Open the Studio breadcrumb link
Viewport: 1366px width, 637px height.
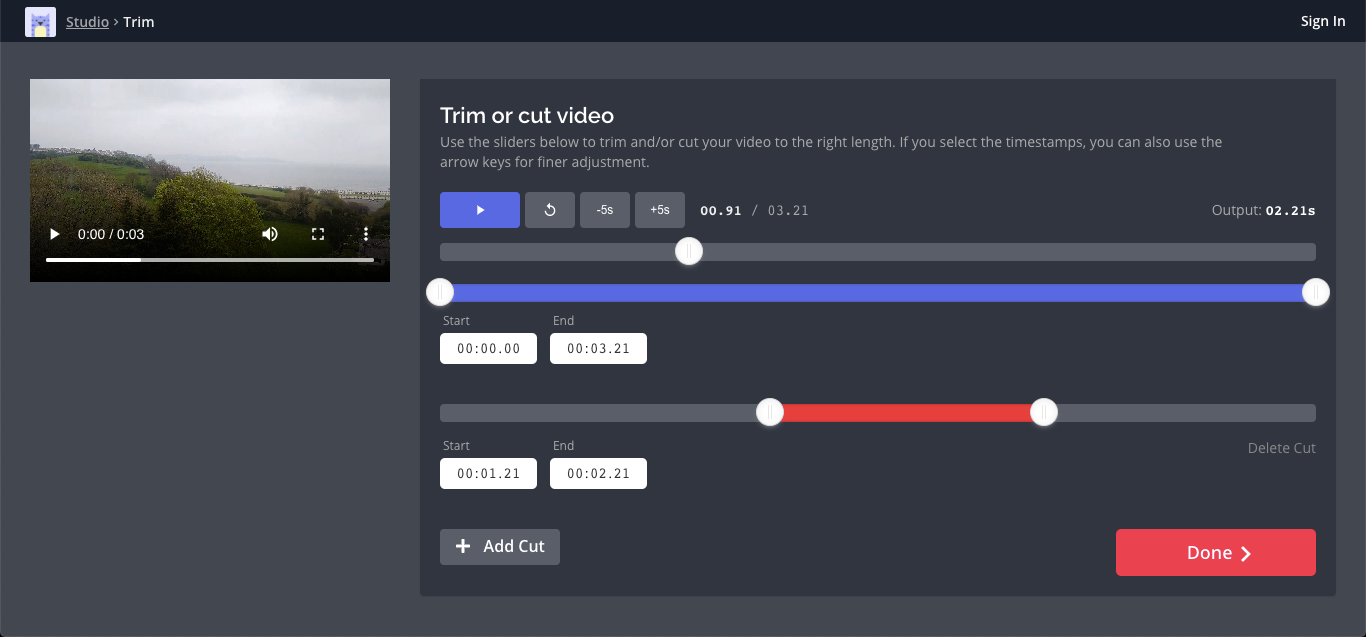(x=87, y=21)
